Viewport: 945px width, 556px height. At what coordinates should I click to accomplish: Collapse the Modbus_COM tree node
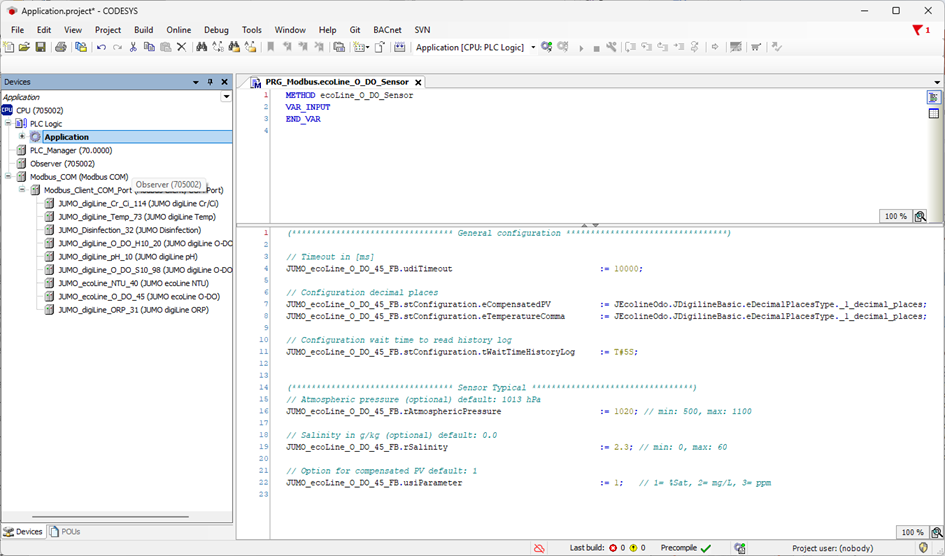pyautogui.click(x=8, y=176)
